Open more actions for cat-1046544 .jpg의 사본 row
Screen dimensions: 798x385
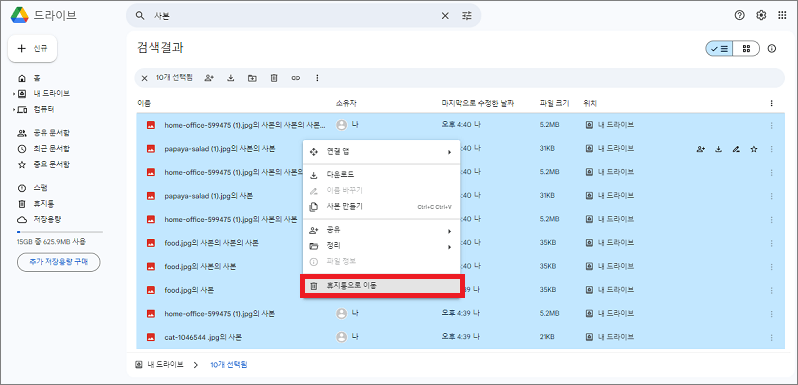(x=772, y=337)
